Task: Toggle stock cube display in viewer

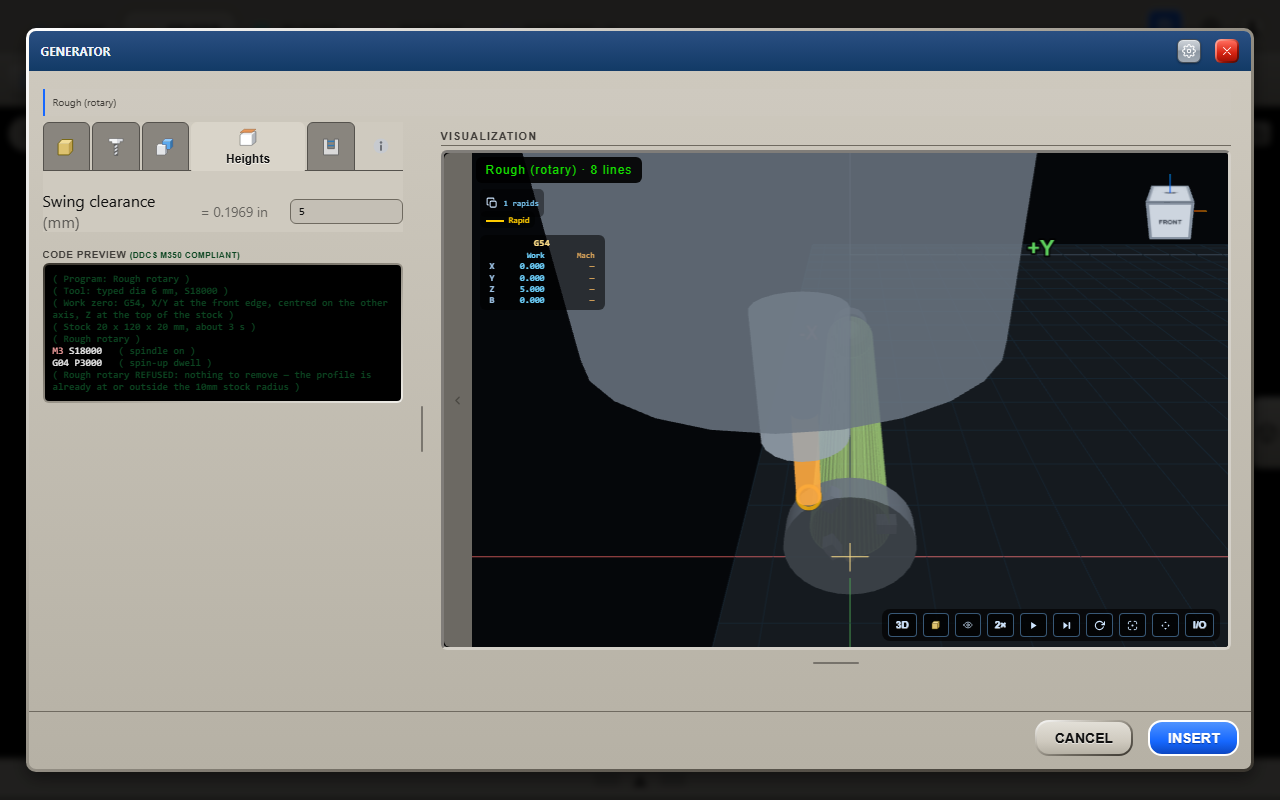Action: click(935, 625)
